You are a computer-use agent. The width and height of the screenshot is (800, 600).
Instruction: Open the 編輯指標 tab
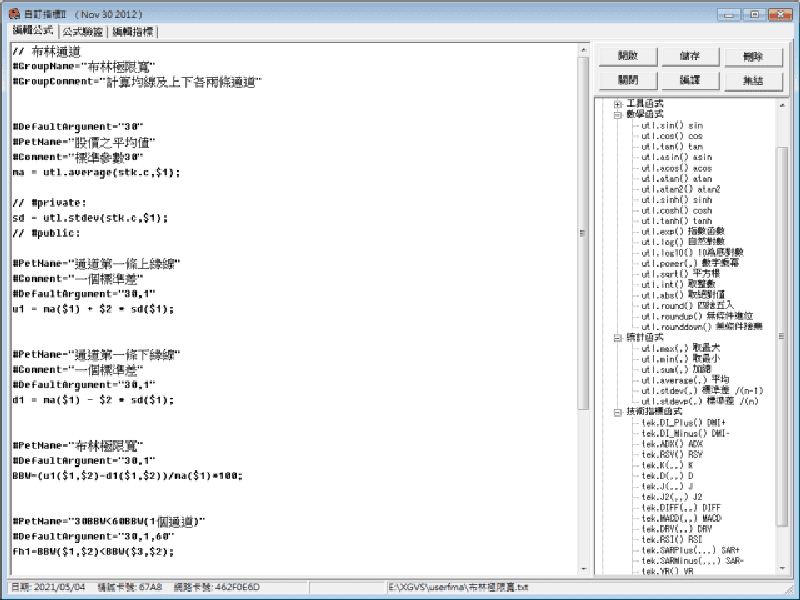point(132,32)
